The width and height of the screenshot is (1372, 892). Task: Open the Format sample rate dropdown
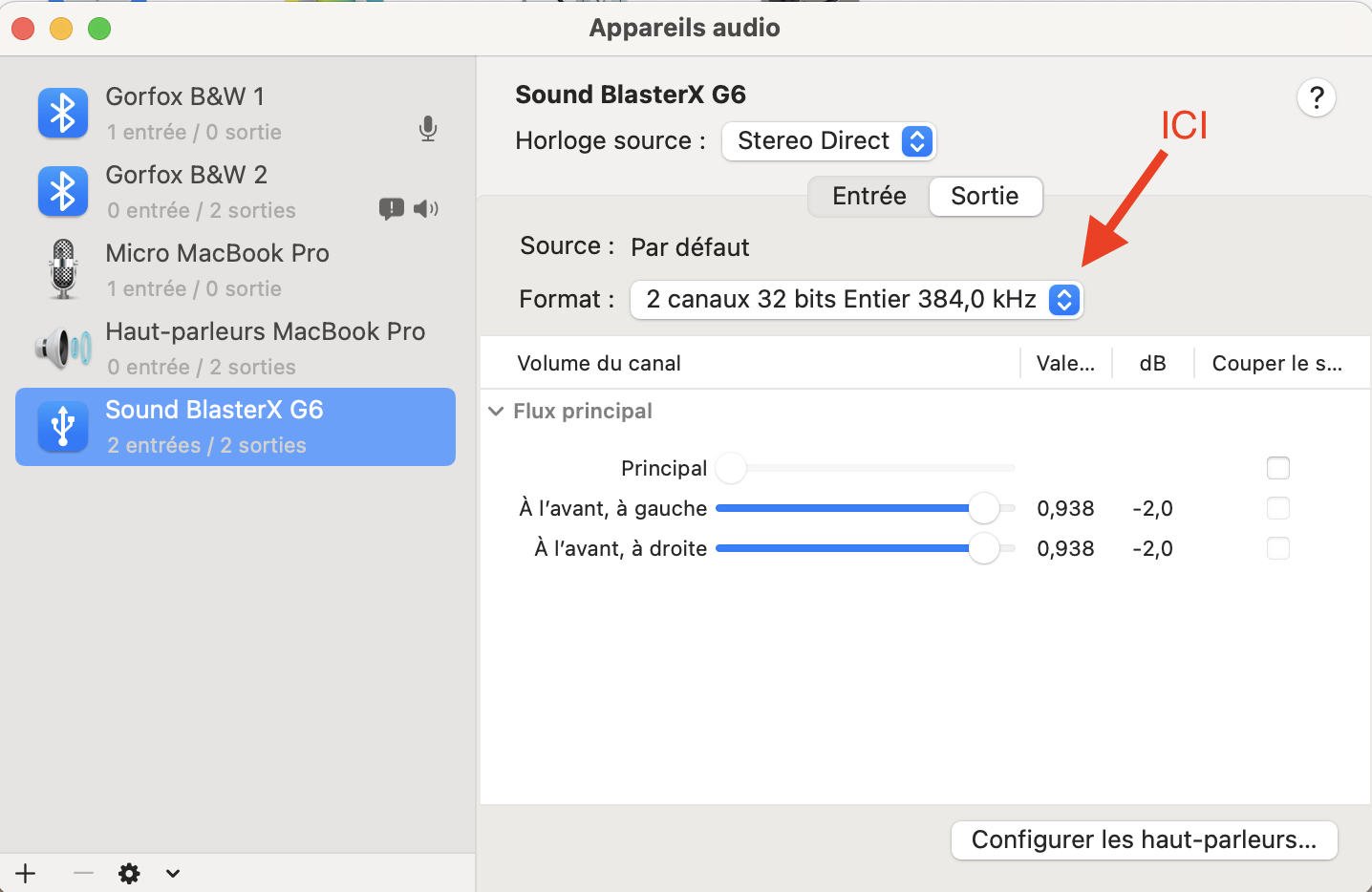click(856, 300)
